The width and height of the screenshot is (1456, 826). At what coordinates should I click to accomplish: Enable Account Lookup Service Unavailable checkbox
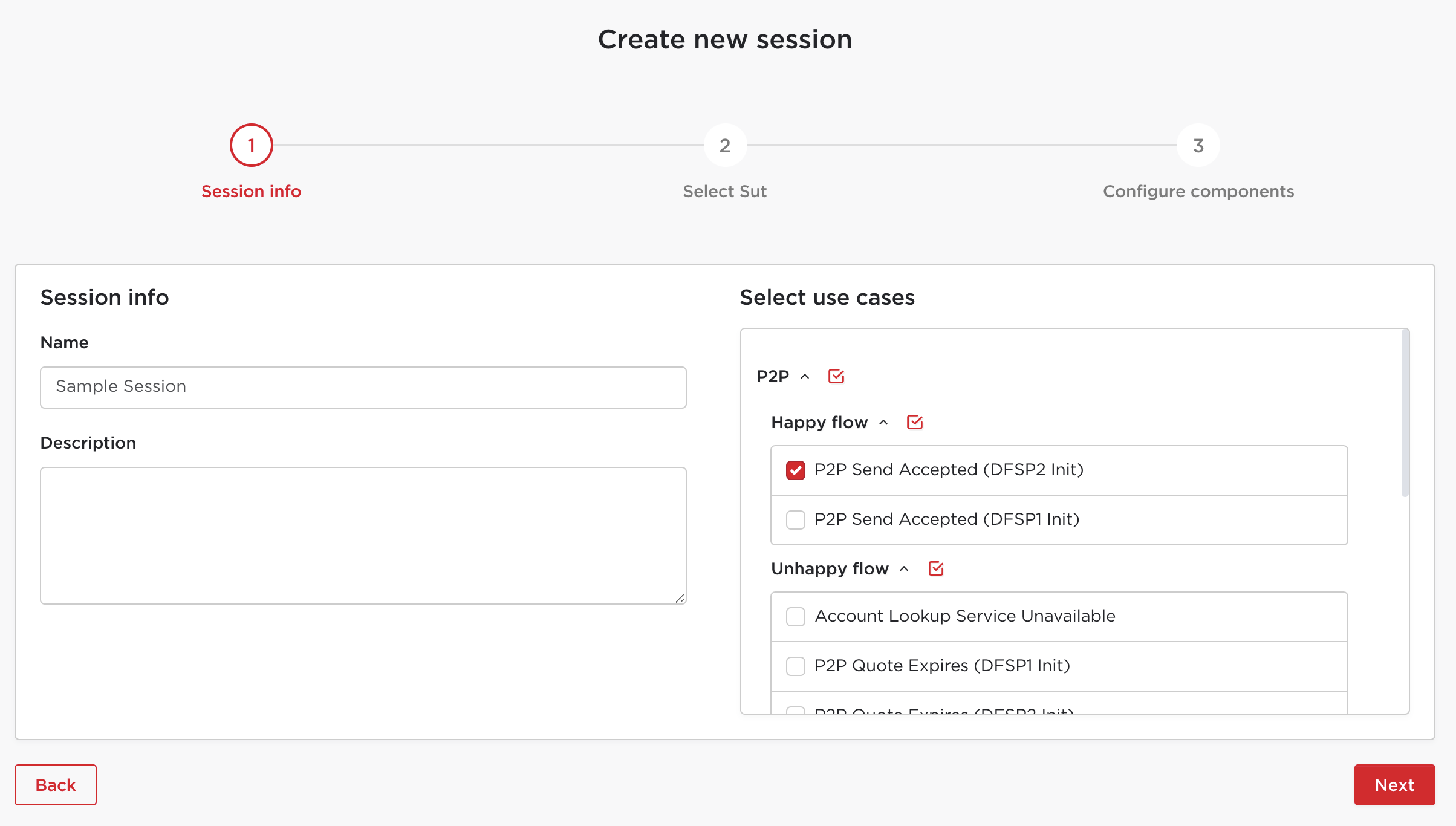coord(796,616)
